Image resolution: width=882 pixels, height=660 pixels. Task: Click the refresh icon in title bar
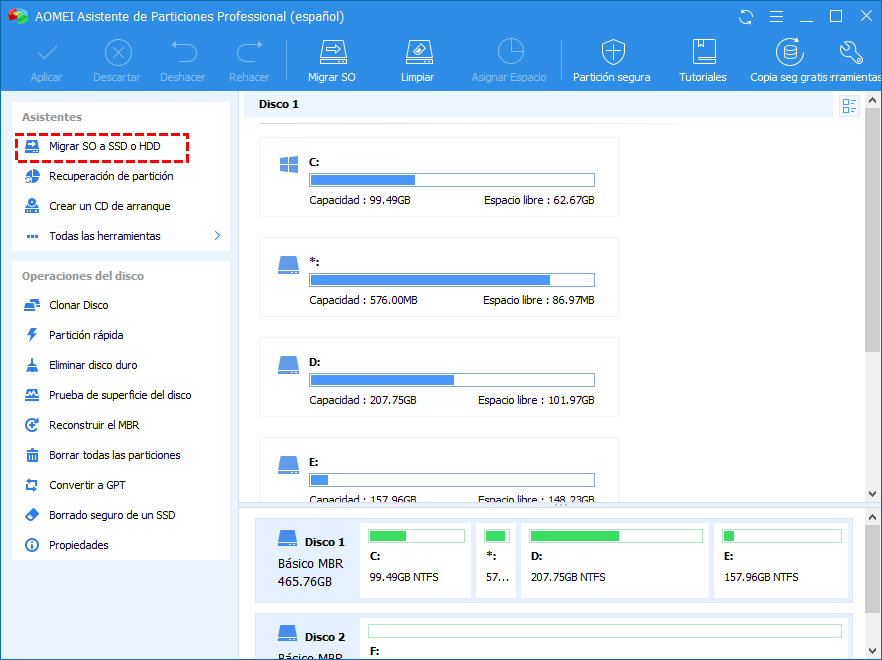[746, 17]
